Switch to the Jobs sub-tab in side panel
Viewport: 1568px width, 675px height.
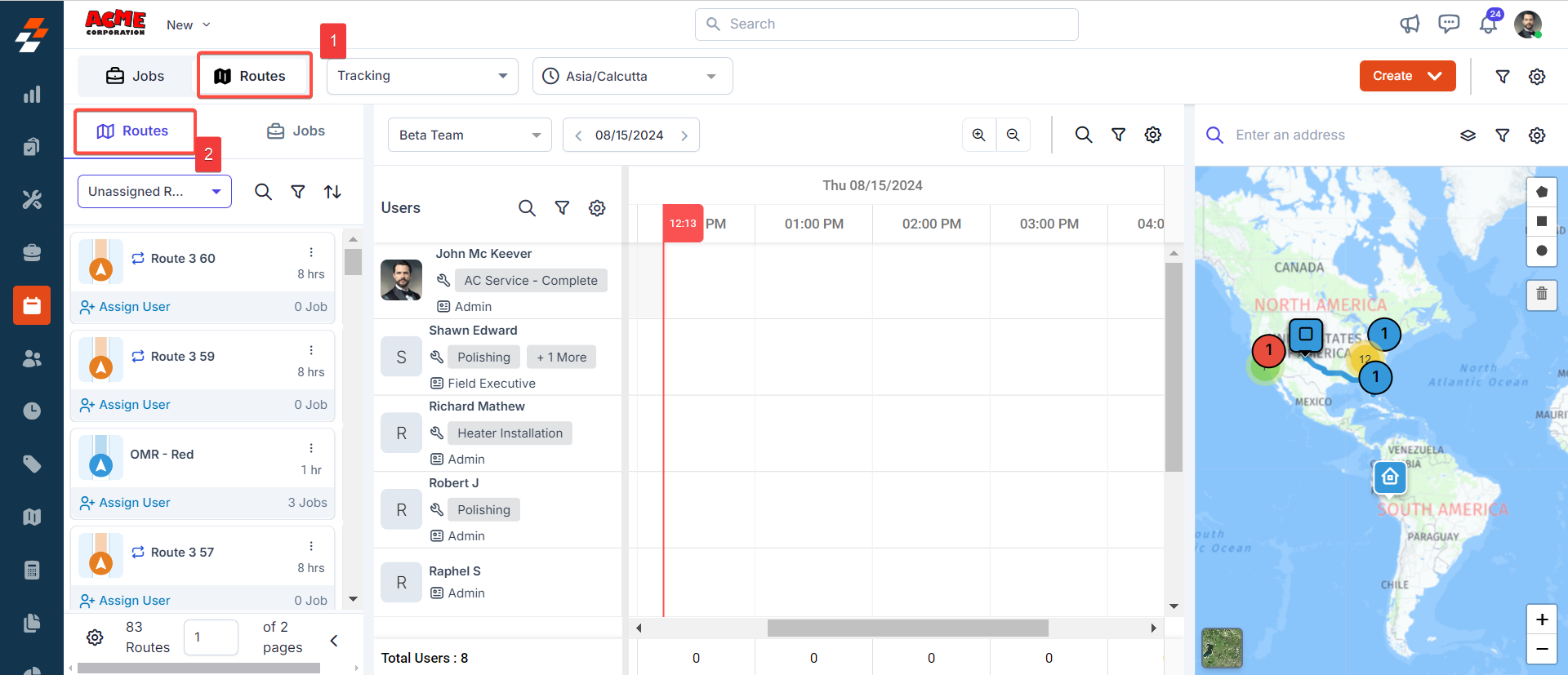(x=296, y=131)
